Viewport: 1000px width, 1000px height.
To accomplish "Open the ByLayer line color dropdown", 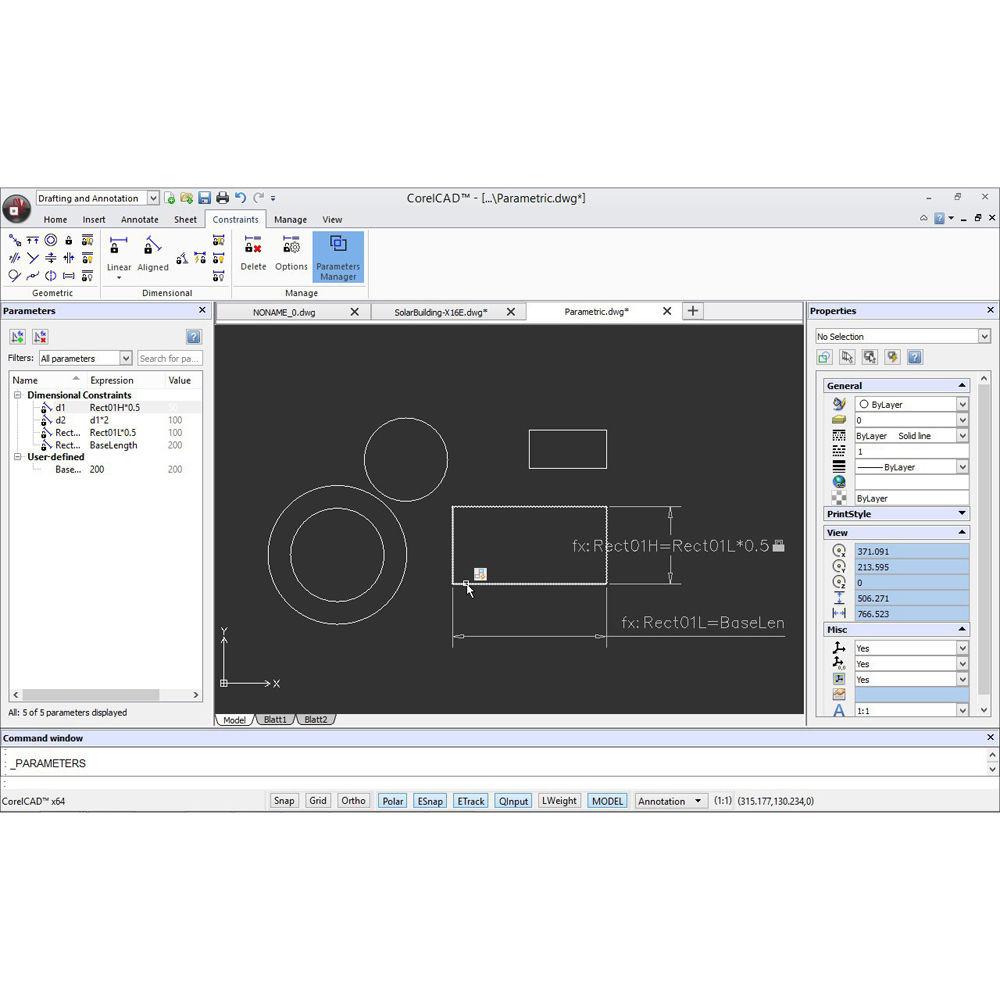I will 962,404.
